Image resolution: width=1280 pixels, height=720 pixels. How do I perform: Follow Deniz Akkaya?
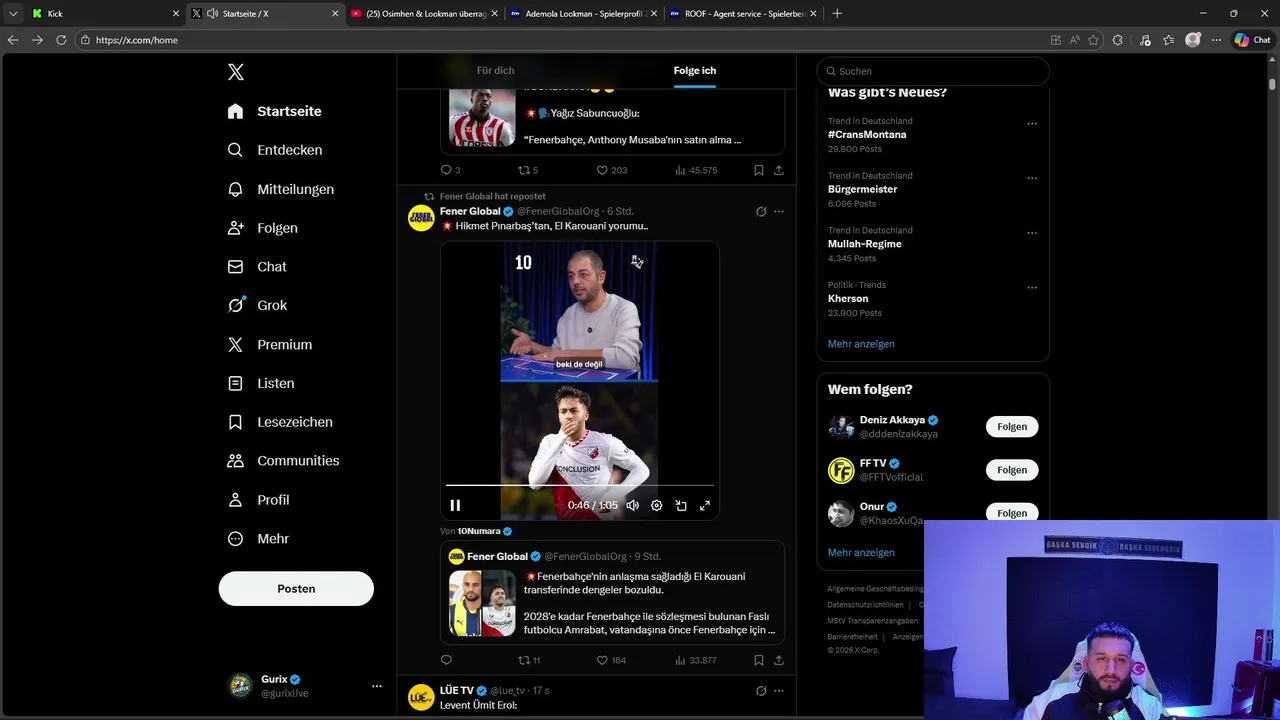(x=1012, y=427)
